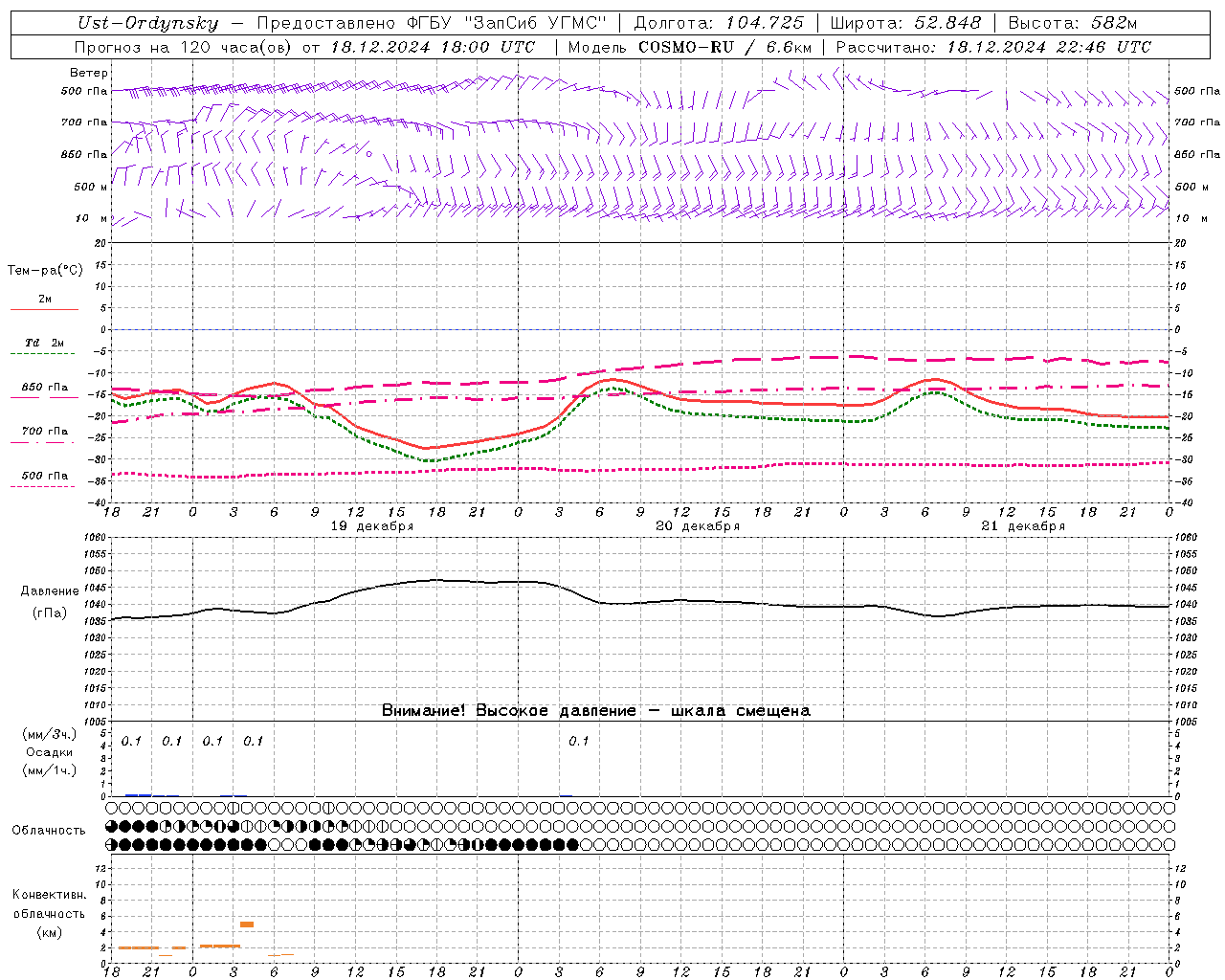Screen dimensions: 1225x980
Task: Click the (мм/1ч.) precipitation unit label
Action: pos(50,770)
